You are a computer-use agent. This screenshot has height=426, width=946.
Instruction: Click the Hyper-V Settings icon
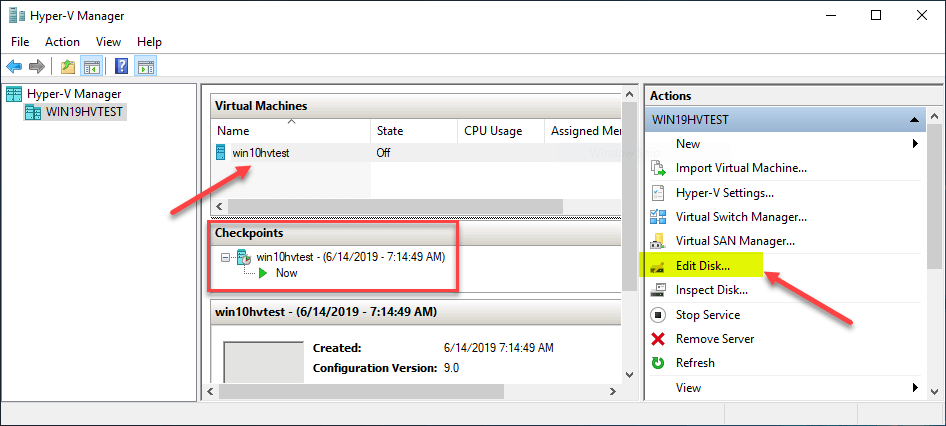(x=658, y=192)
